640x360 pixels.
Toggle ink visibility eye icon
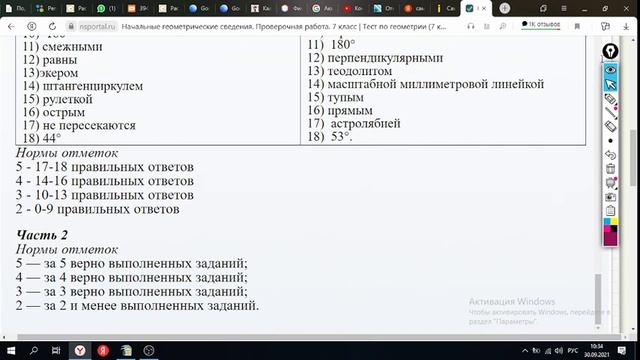610,70
